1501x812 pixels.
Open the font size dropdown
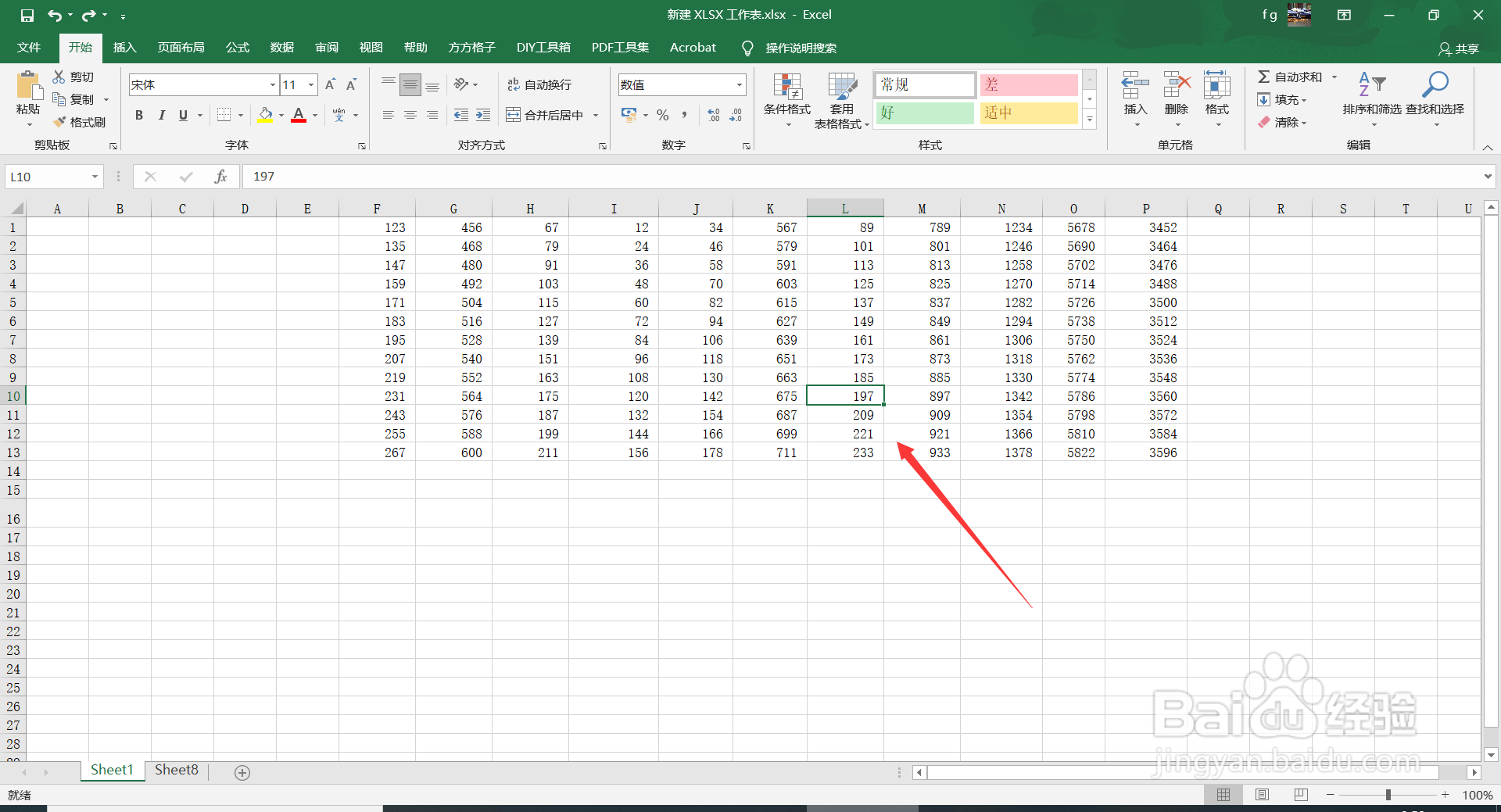point(311,84)
